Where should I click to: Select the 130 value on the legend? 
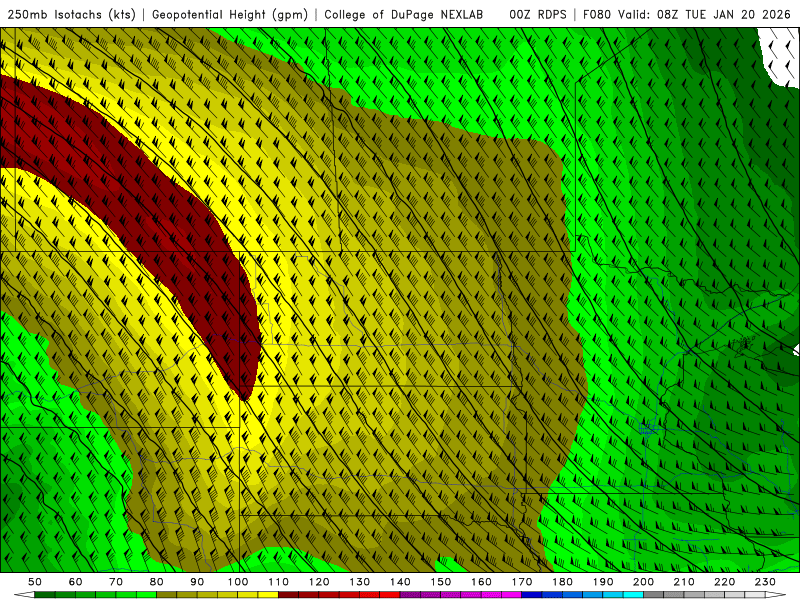click(x=360, y=582)
